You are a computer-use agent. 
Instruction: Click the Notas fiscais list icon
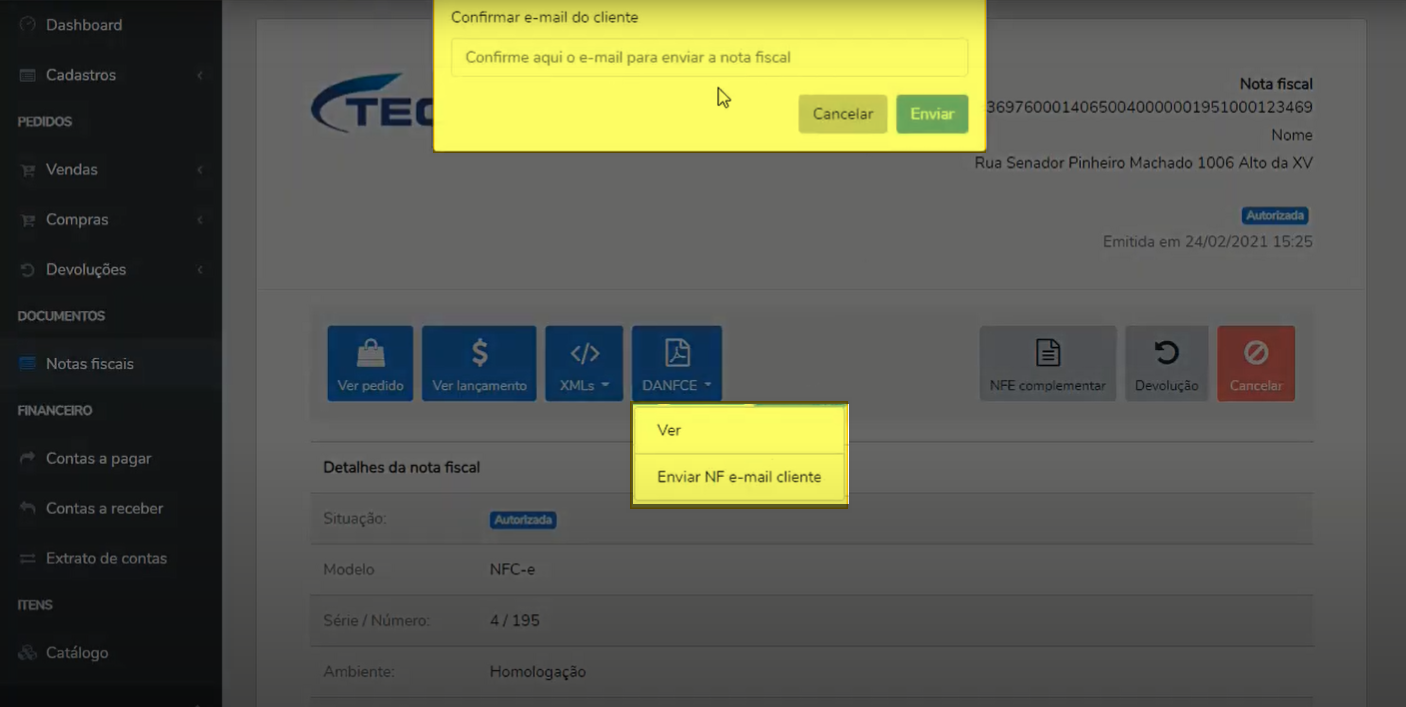[28, 364]
